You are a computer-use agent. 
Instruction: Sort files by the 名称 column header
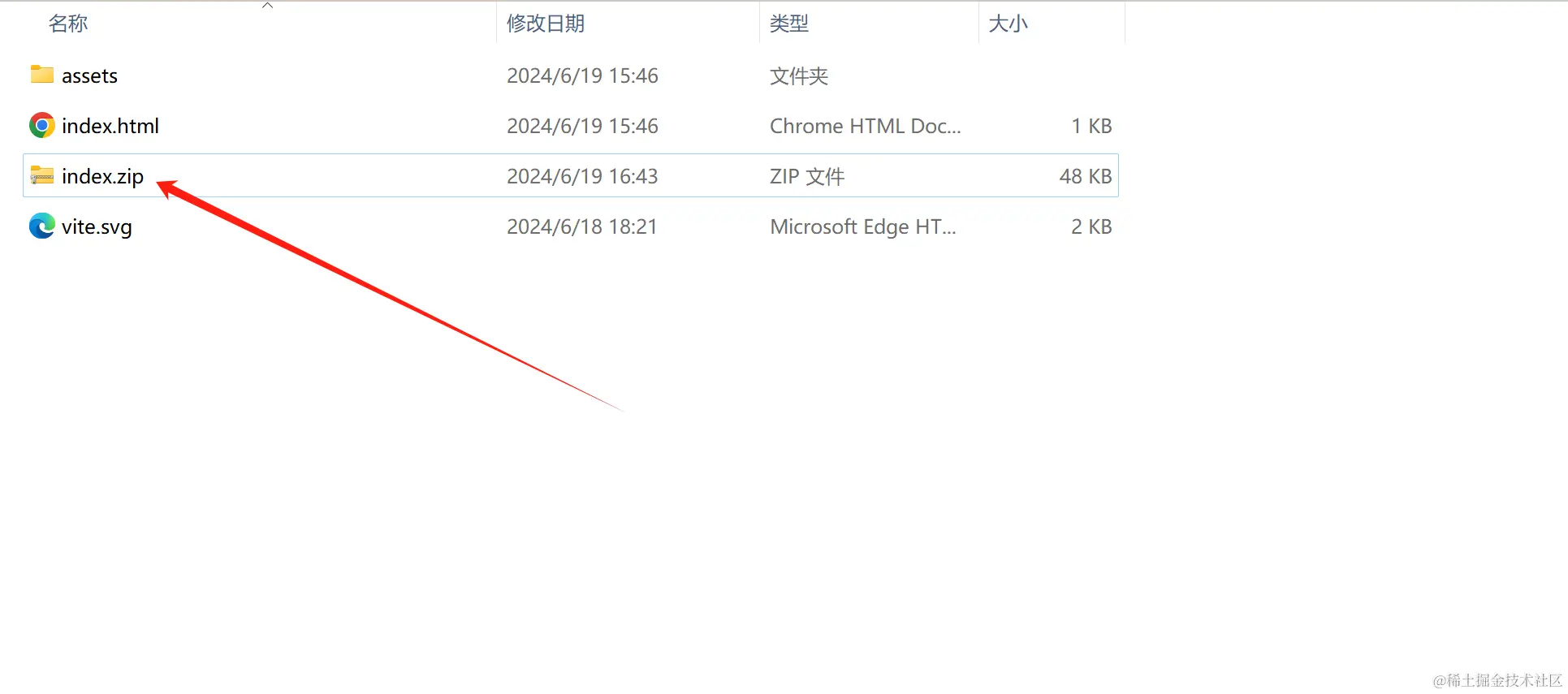coord(68,24)
